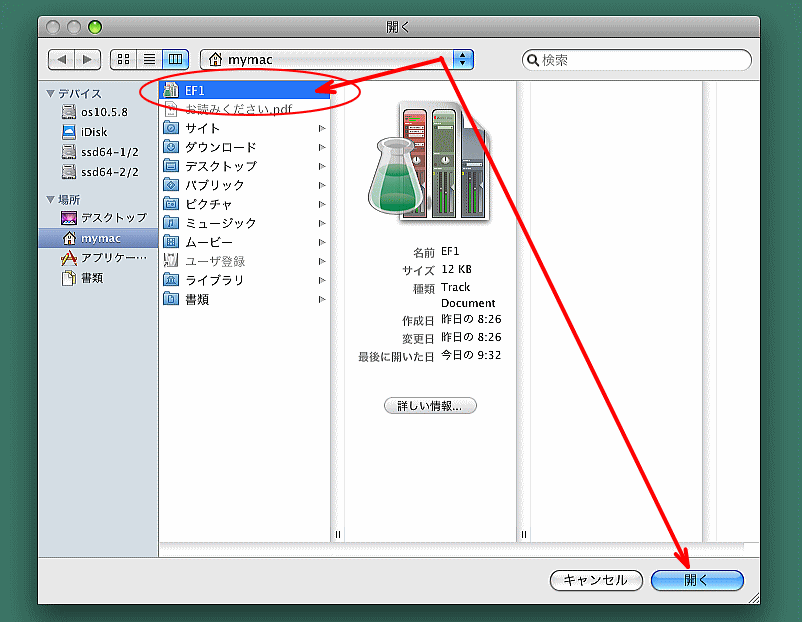Collapse the 場所 section triangle
Image resolution: width=802 pixels, height=622 pixels.
pyautogui.click(x=50, y=200)
